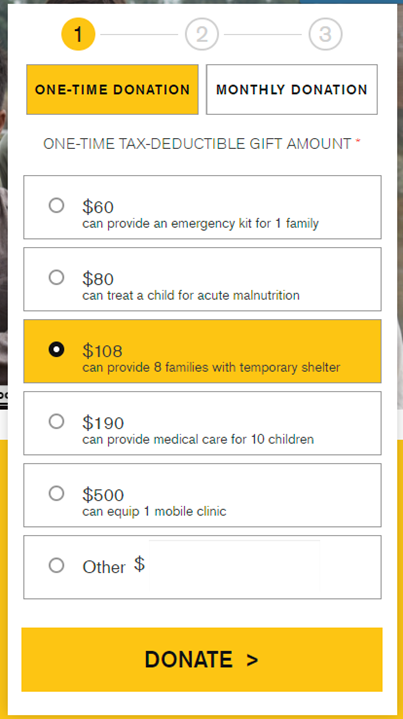Switch to One-Time Donation tab
Viewport: 403px width, 719px height.
112,89
